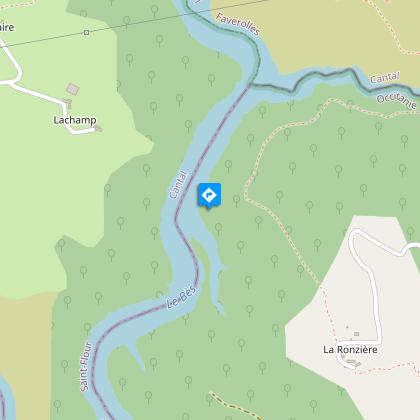Select the small building right of Lachamp label
The width and height of the screenshot is (420, 420).
[x=99, y=128]
